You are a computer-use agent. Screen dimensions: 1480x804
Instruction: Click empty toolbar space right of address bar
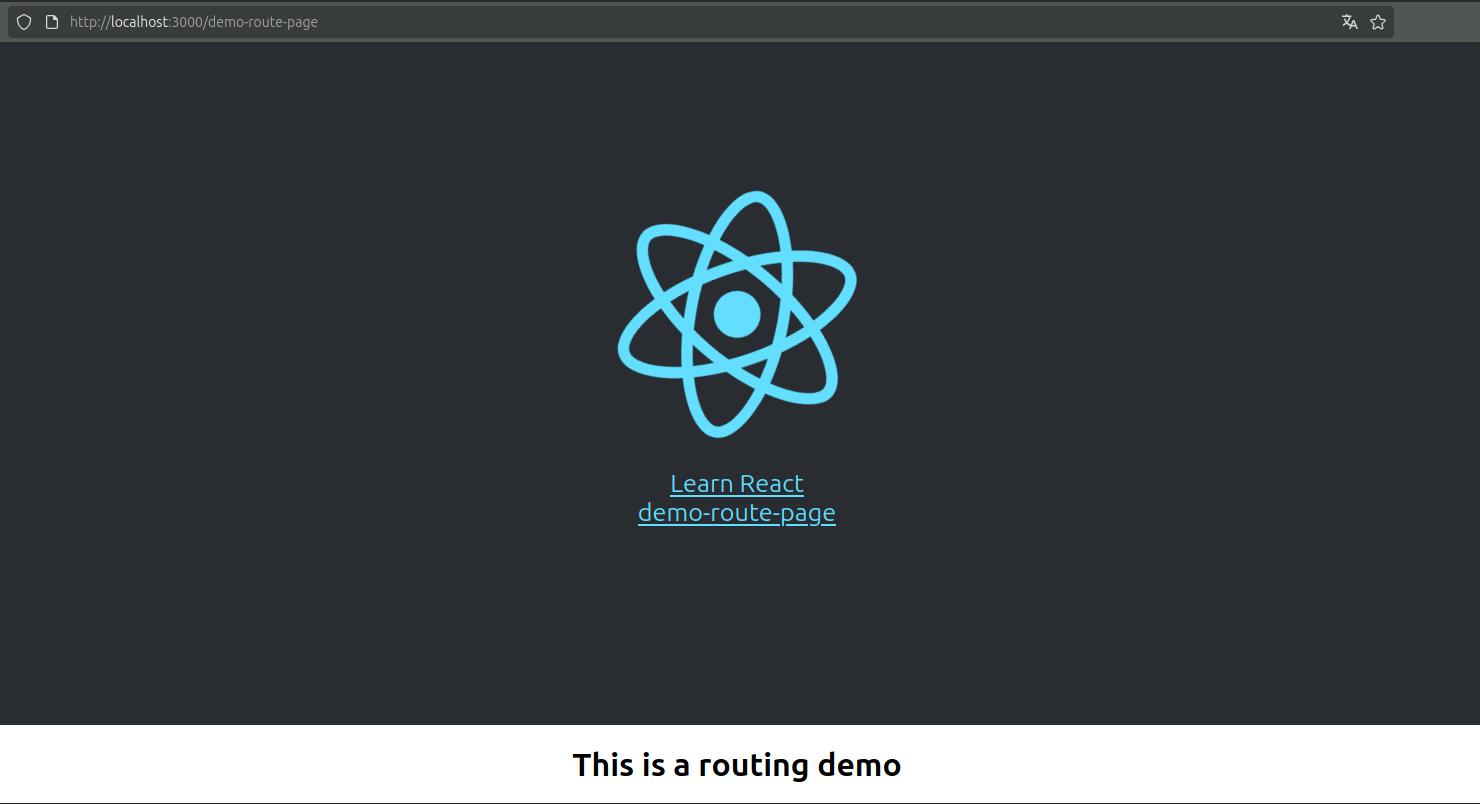tap(1435, 22)
